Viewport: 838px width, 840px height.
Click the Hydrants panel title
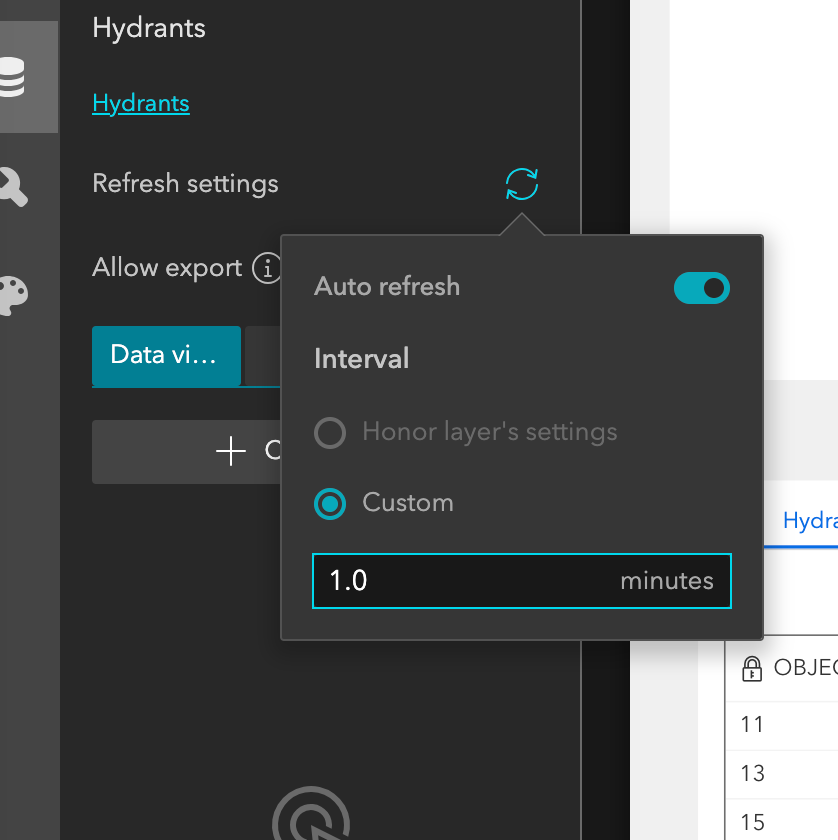pyautogui.click(x=148, y=29)
